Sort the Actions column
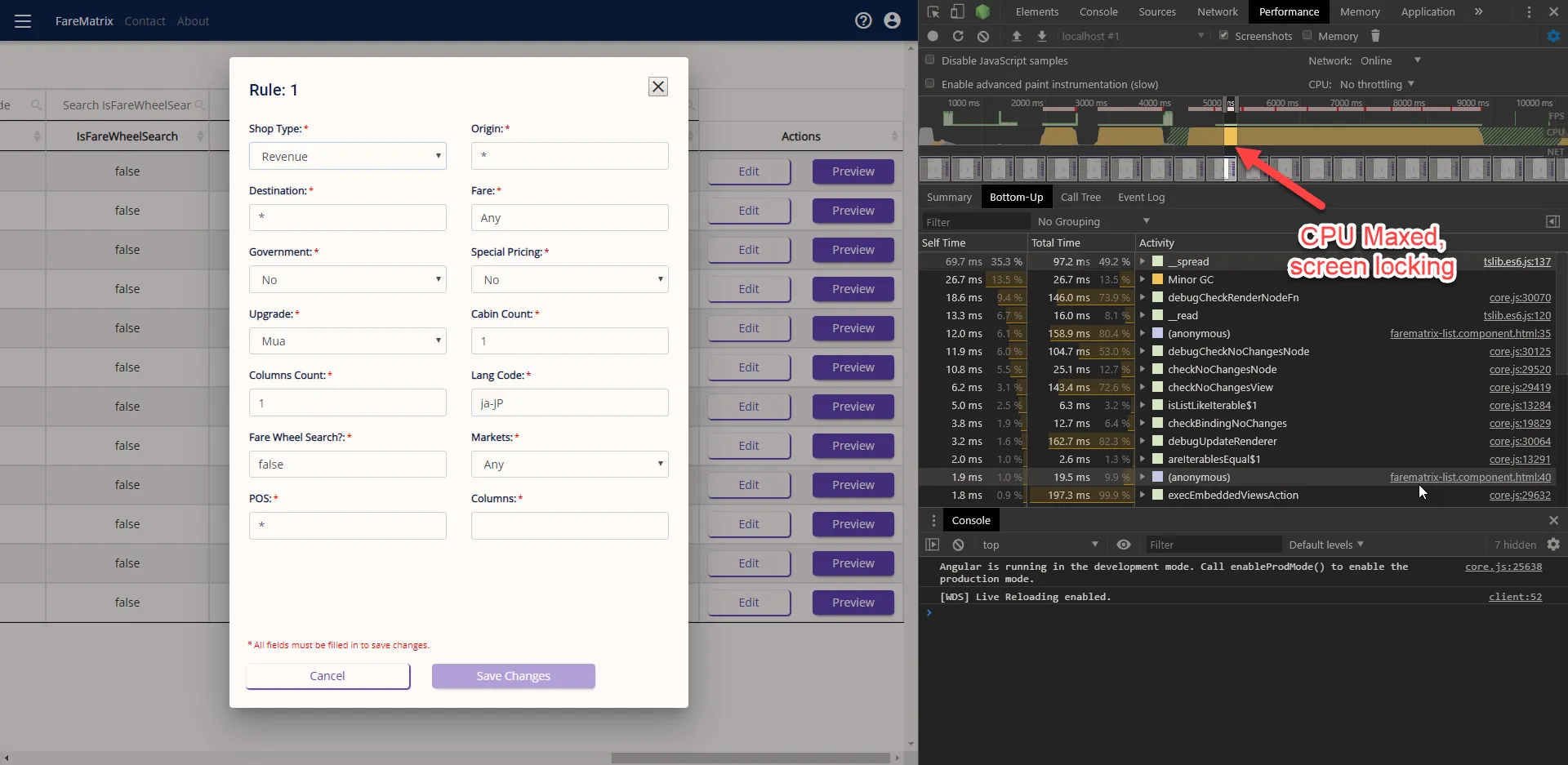 (x=894, y=136)
